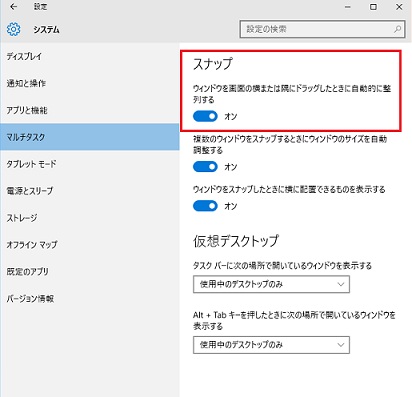
Task: Click the 仮想デスクトップ heading
Action: point(236,241)
